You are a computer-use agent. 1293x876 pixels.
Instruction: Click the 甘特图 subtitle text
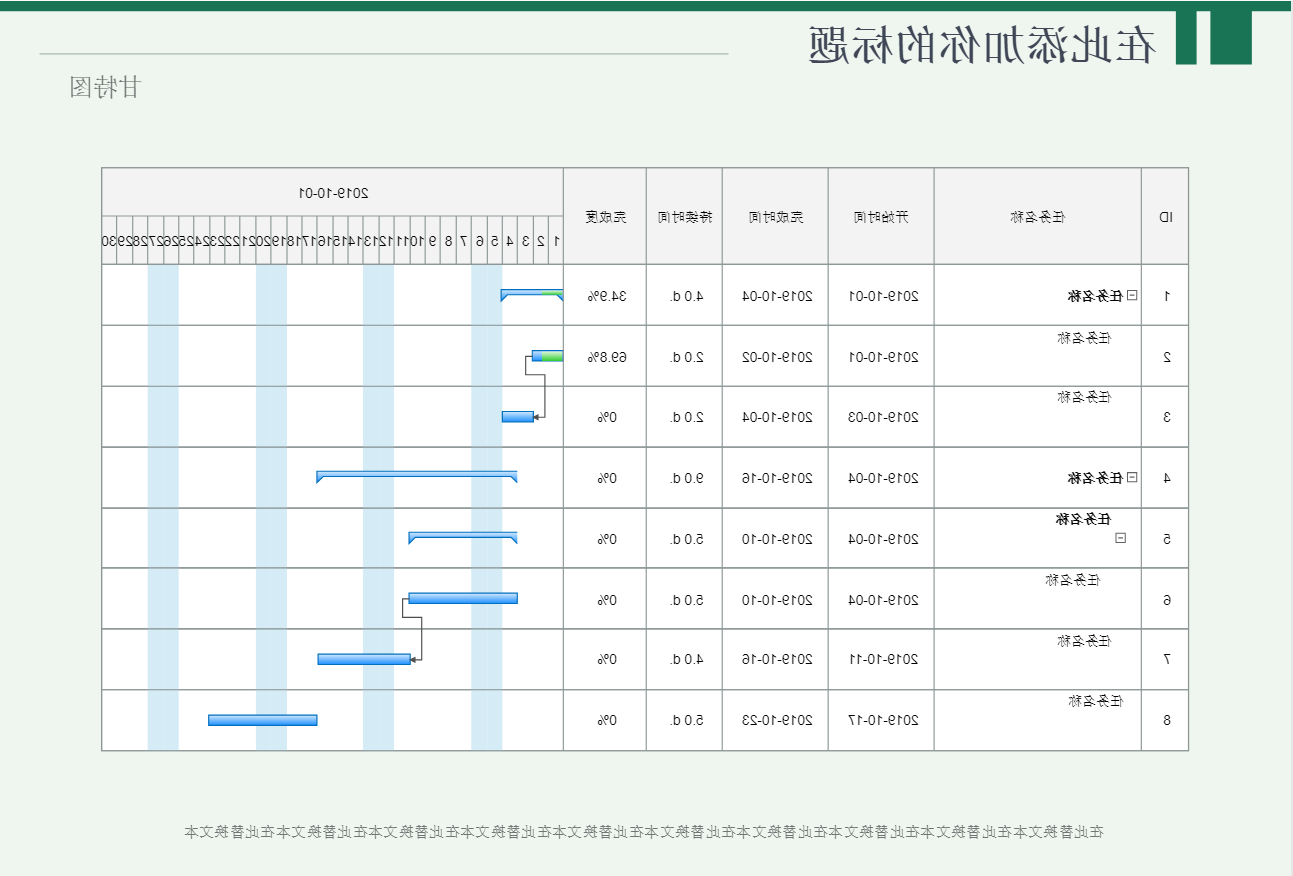(105, 87)
